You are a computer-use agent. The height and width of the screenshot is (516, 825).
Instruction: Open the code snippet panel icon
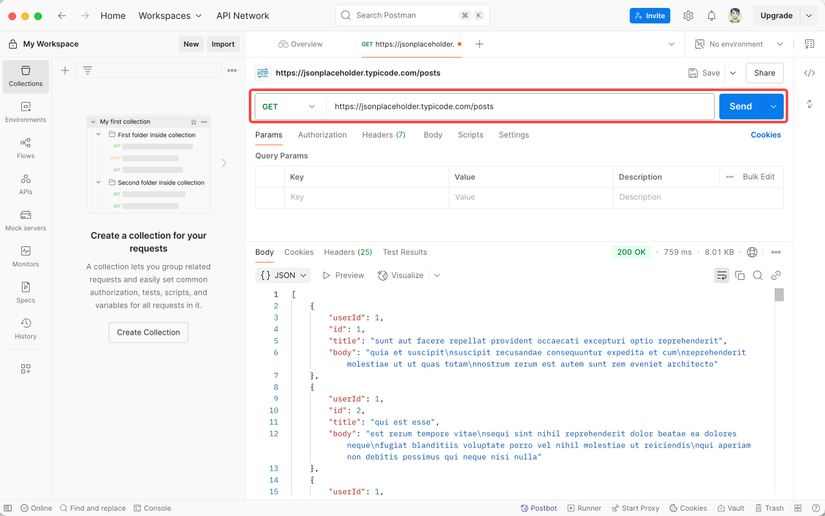click(x=809, y=73)
